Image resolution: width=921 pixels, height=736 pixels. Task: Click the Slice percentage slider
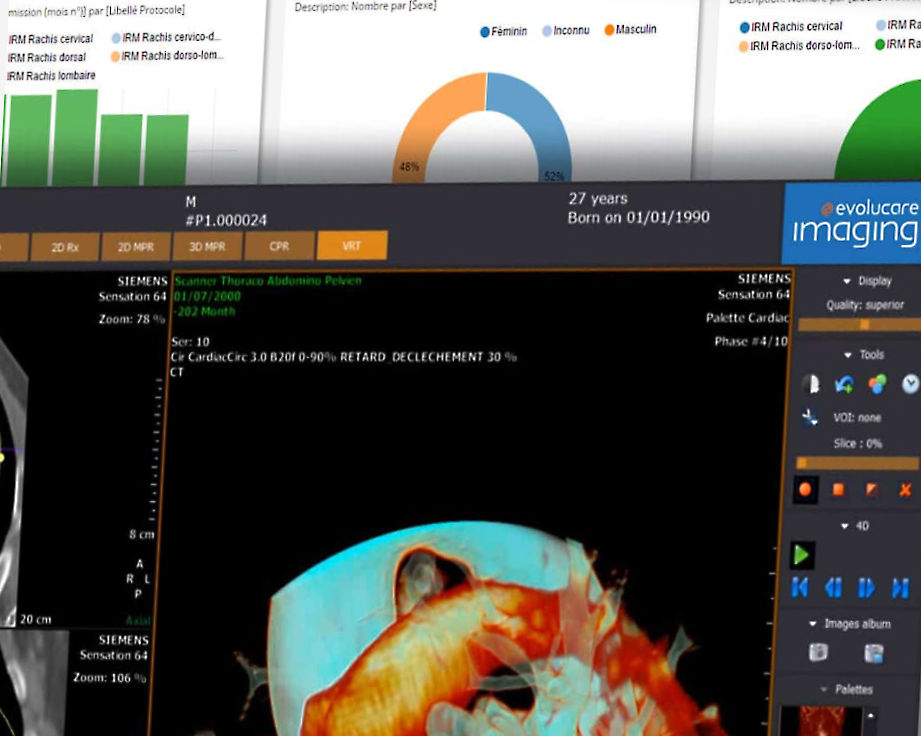858,463
